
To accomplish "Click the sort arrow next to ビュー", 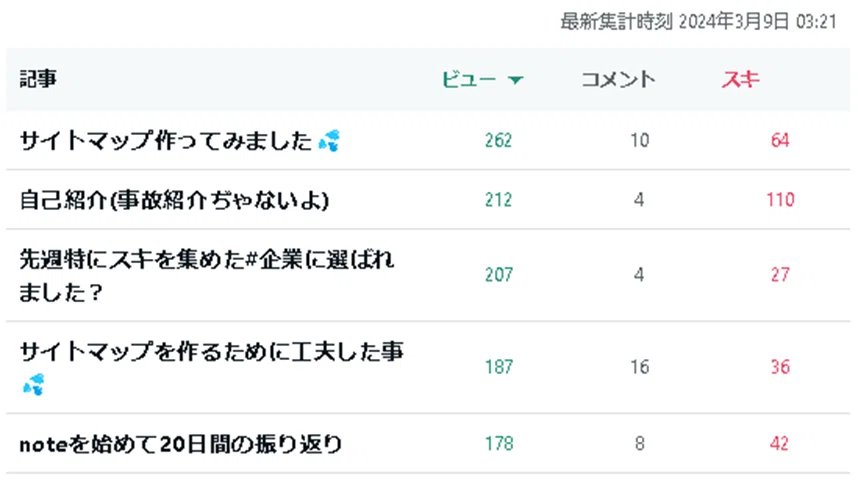I will pyautogui.click(x=515, y=80).
